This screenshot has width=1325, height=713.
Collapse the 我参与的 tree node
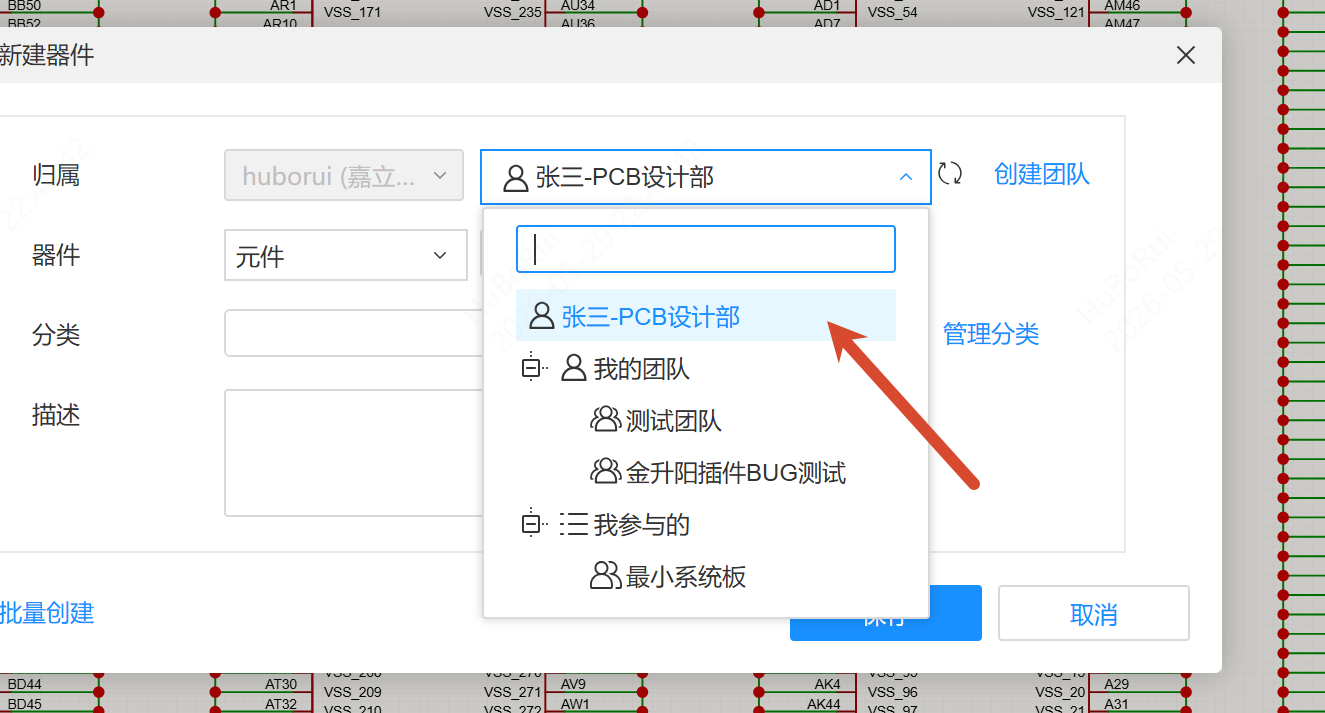click(x=531, y=524)
